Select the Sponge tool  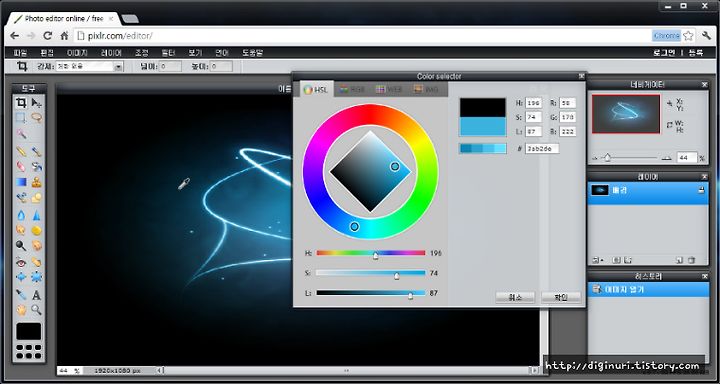point(37,230)
